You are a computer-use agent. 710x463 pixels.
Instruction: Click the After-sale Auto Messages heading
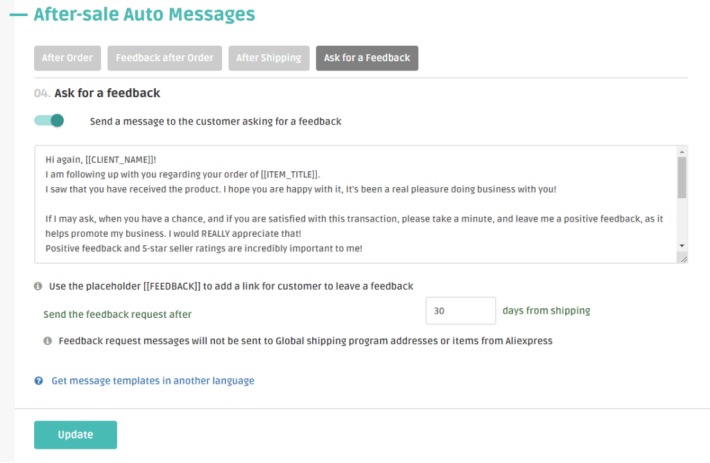click(x=144, y=15)
